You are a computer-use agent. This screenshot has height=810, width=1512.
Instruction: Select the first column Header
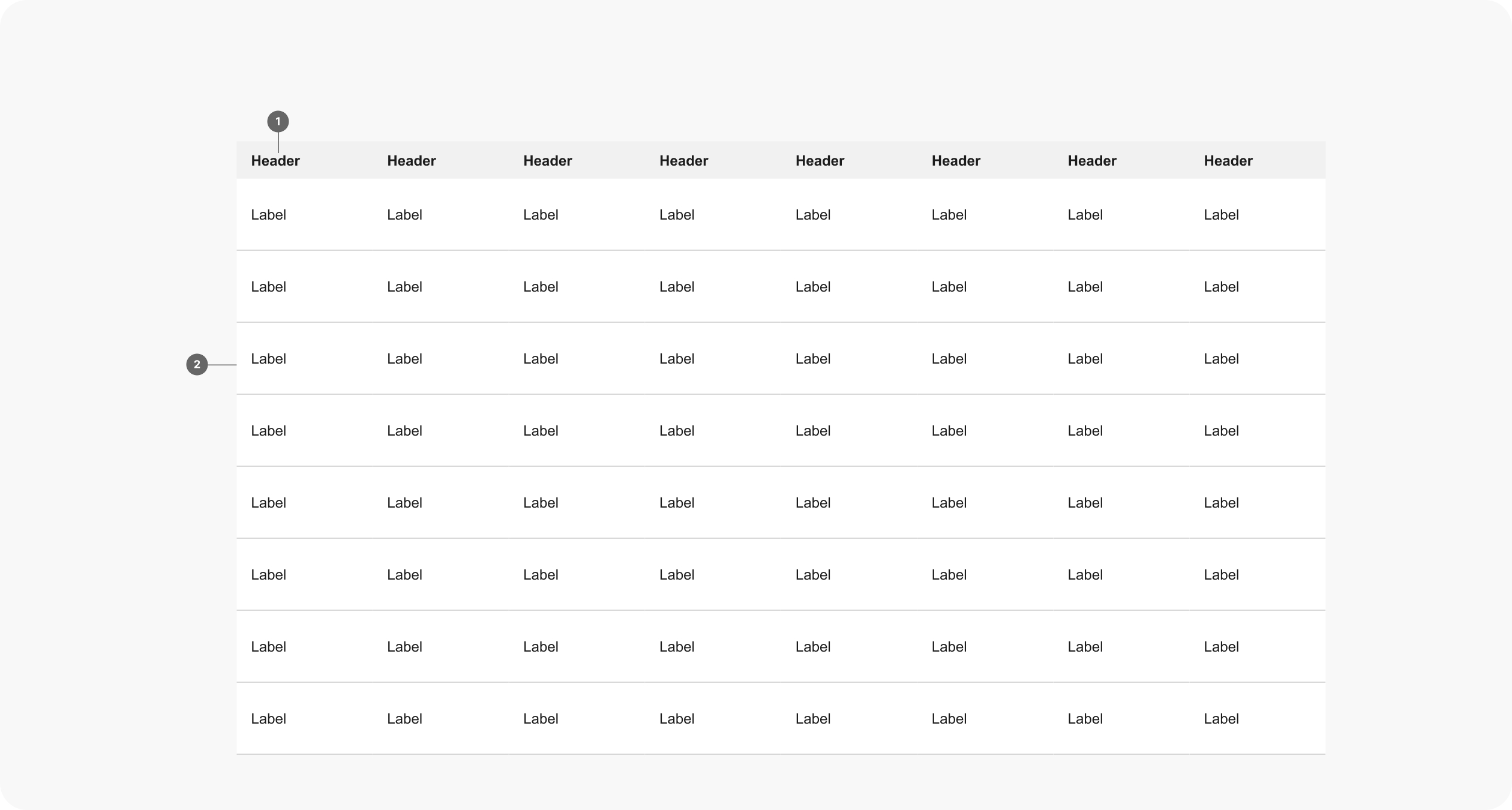[x=275, y=161]
